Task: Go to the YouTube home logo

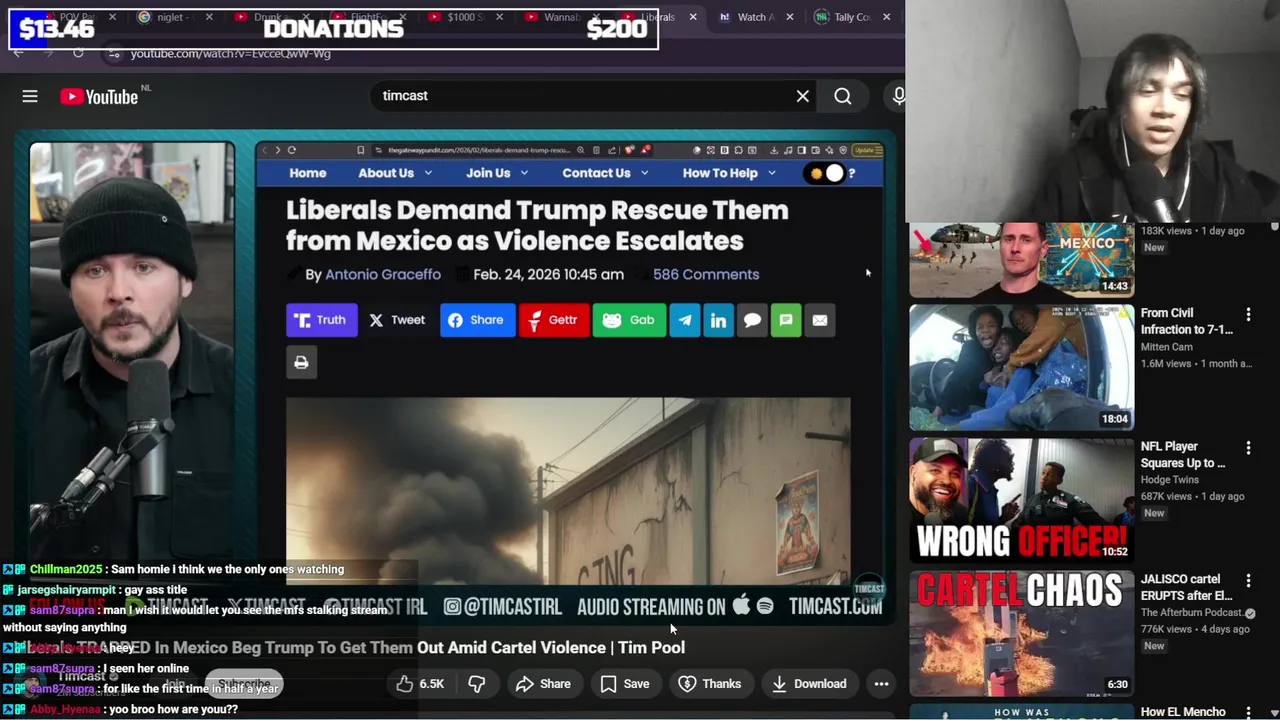Action: pyautogui.click(x=98, y=97)
